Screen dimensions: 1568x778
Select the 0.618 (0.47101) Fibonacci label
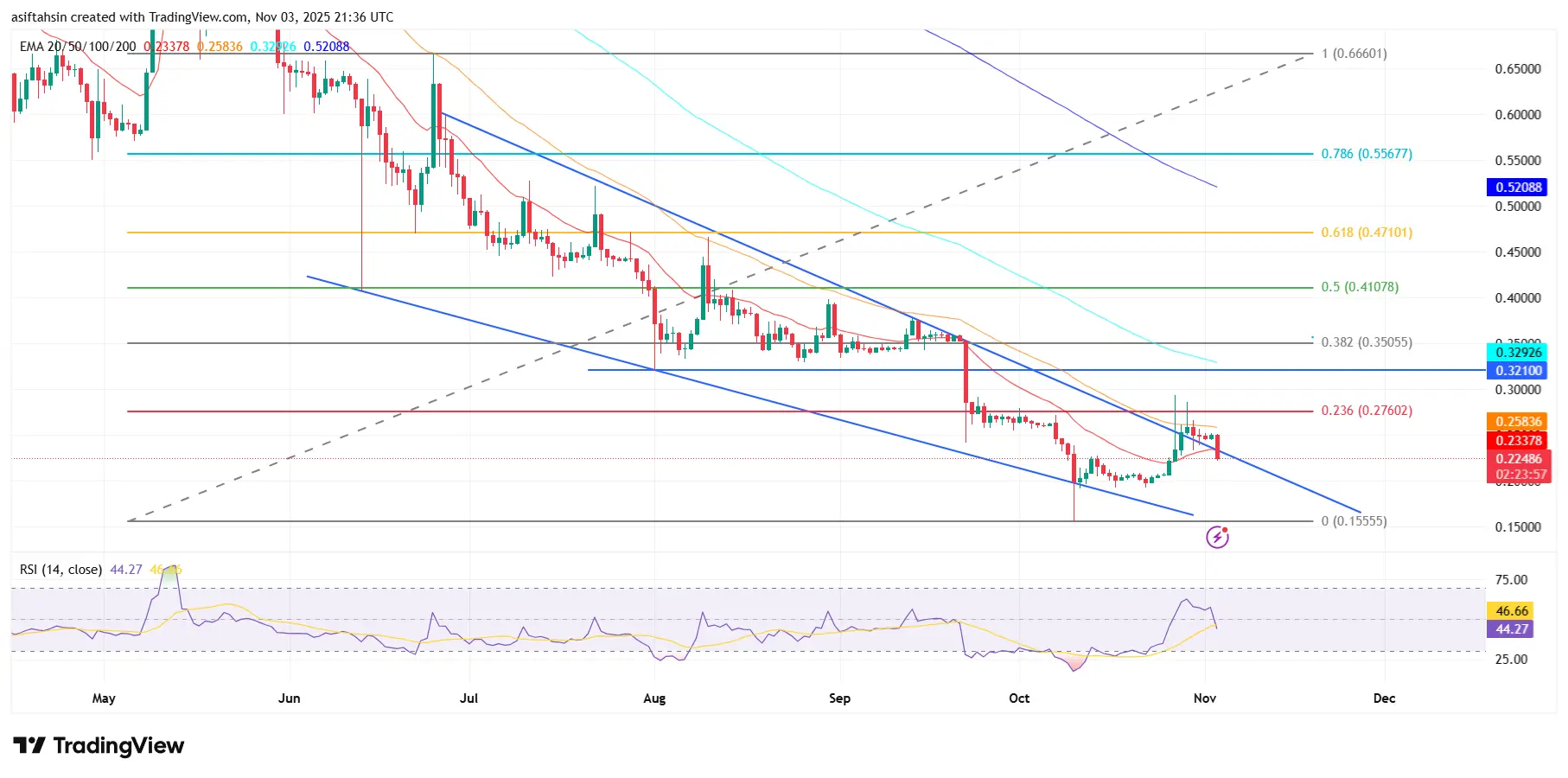click(1367, 233)
